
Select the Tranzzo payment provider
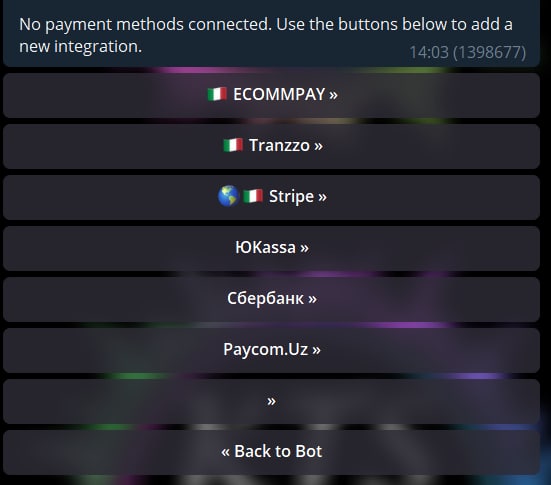click(x=271, y=146)
